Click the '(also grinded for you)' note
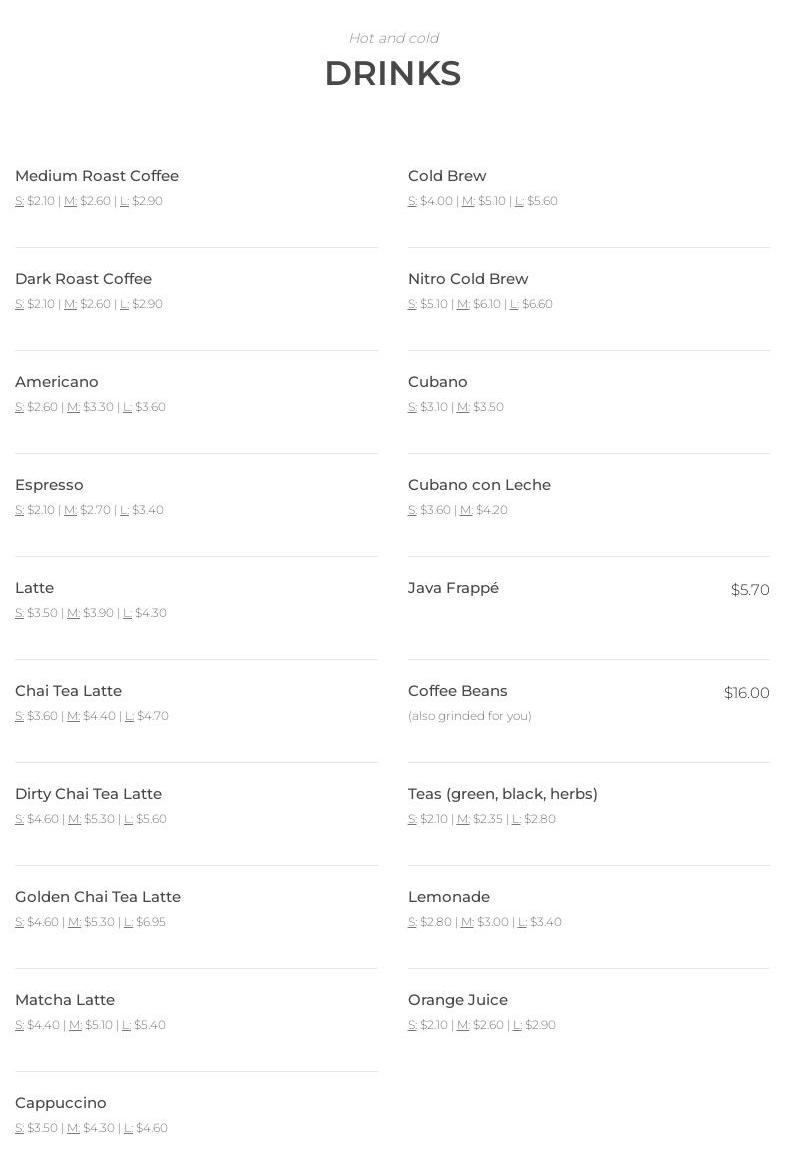This screenshot has width=785, height=1161. point(470,716)
